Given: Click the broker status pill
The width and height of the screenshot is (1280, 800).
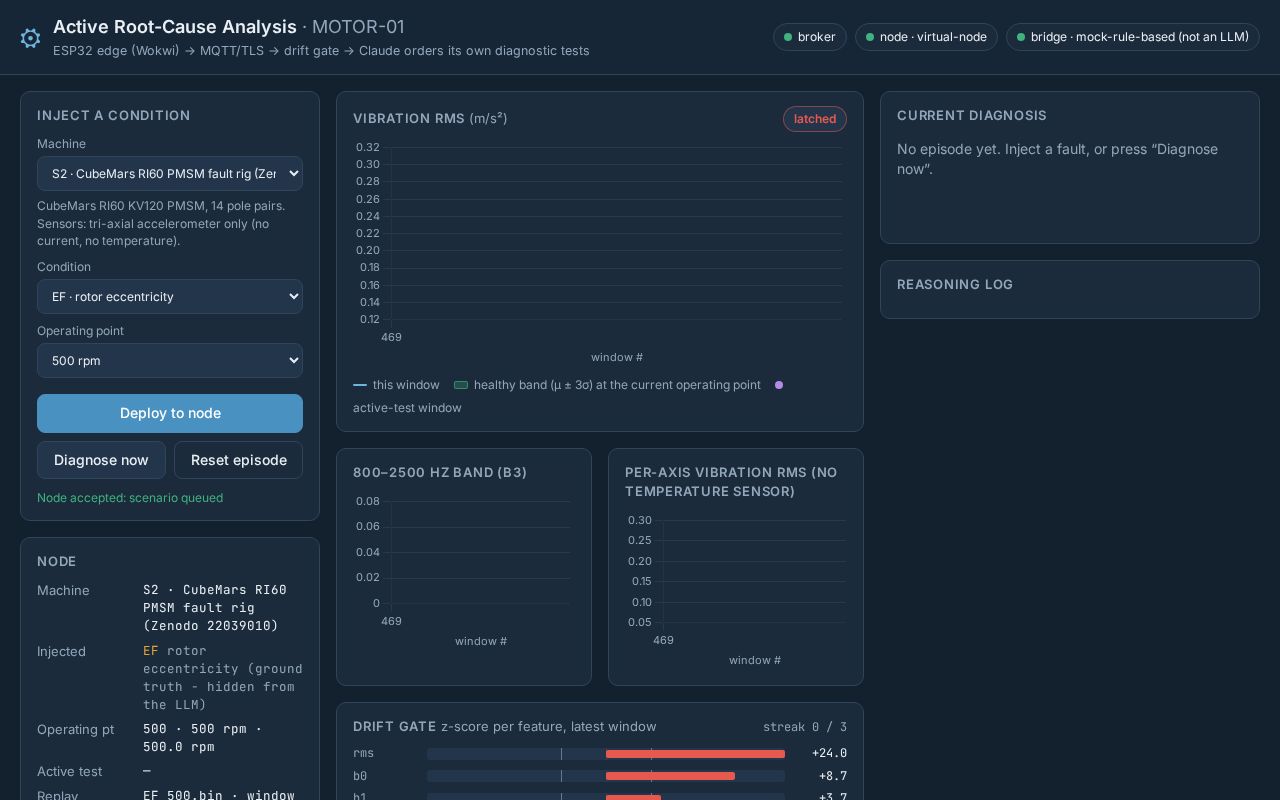Looking at the screenshot, I should click(810, 37).
